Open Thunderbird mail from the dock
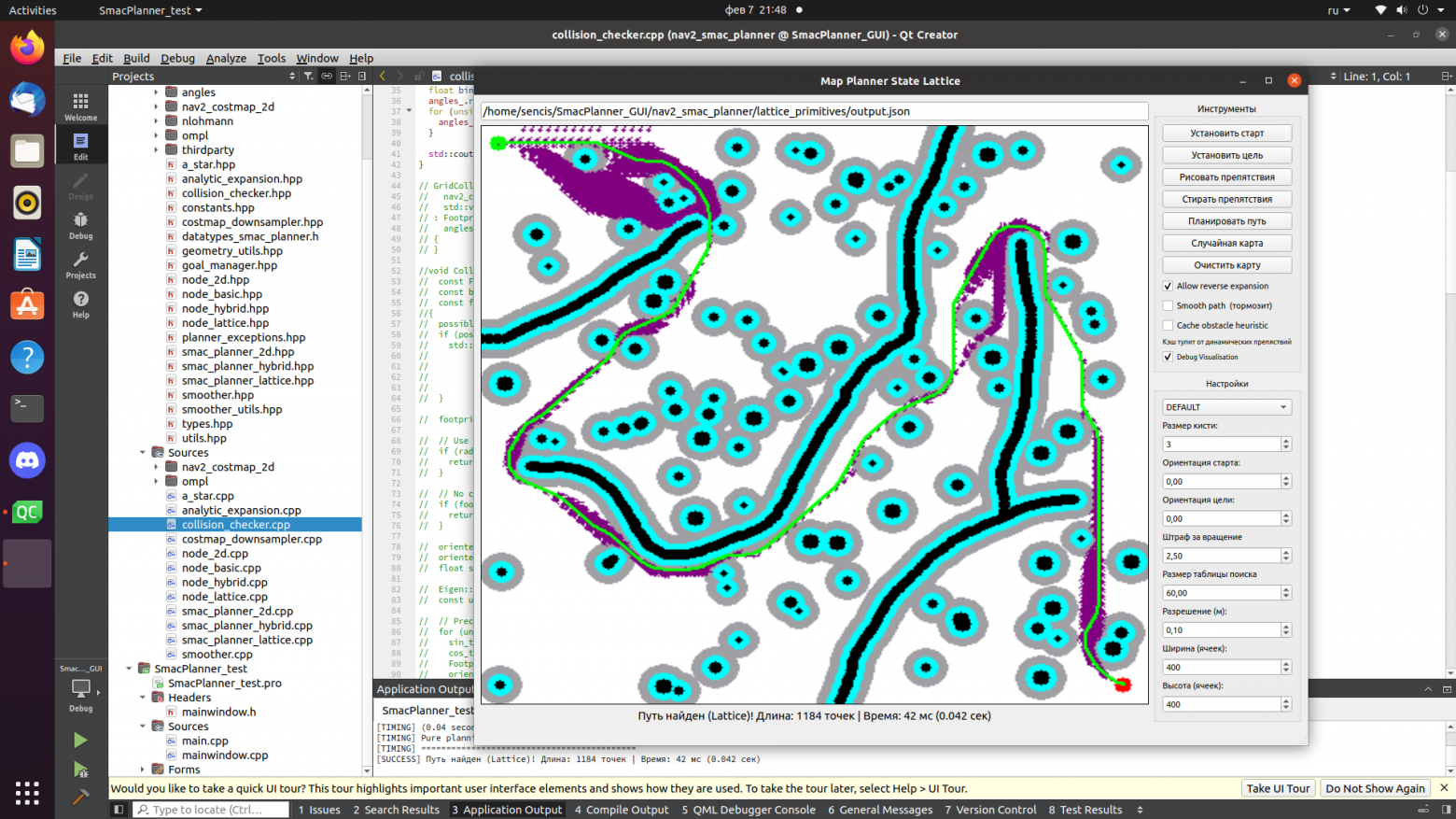Viewport: 1456px width, 819px height. click(x=27, y=99)
